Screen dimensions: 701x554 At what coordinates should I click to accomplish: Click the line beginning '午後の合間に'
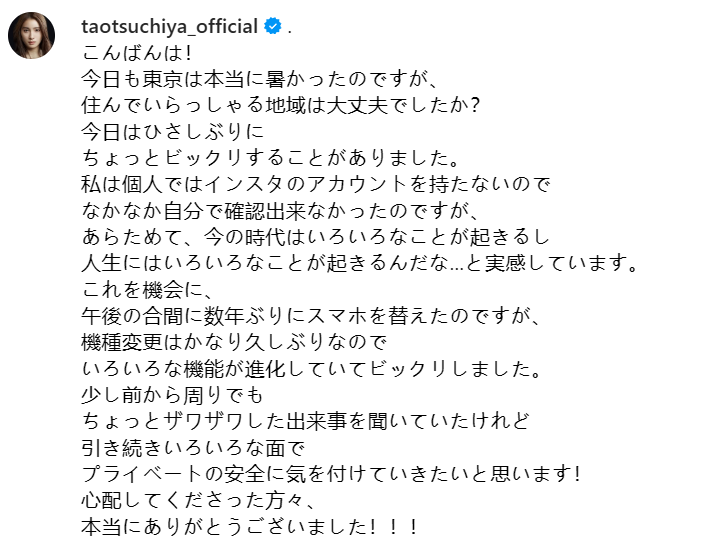(310, 315)
